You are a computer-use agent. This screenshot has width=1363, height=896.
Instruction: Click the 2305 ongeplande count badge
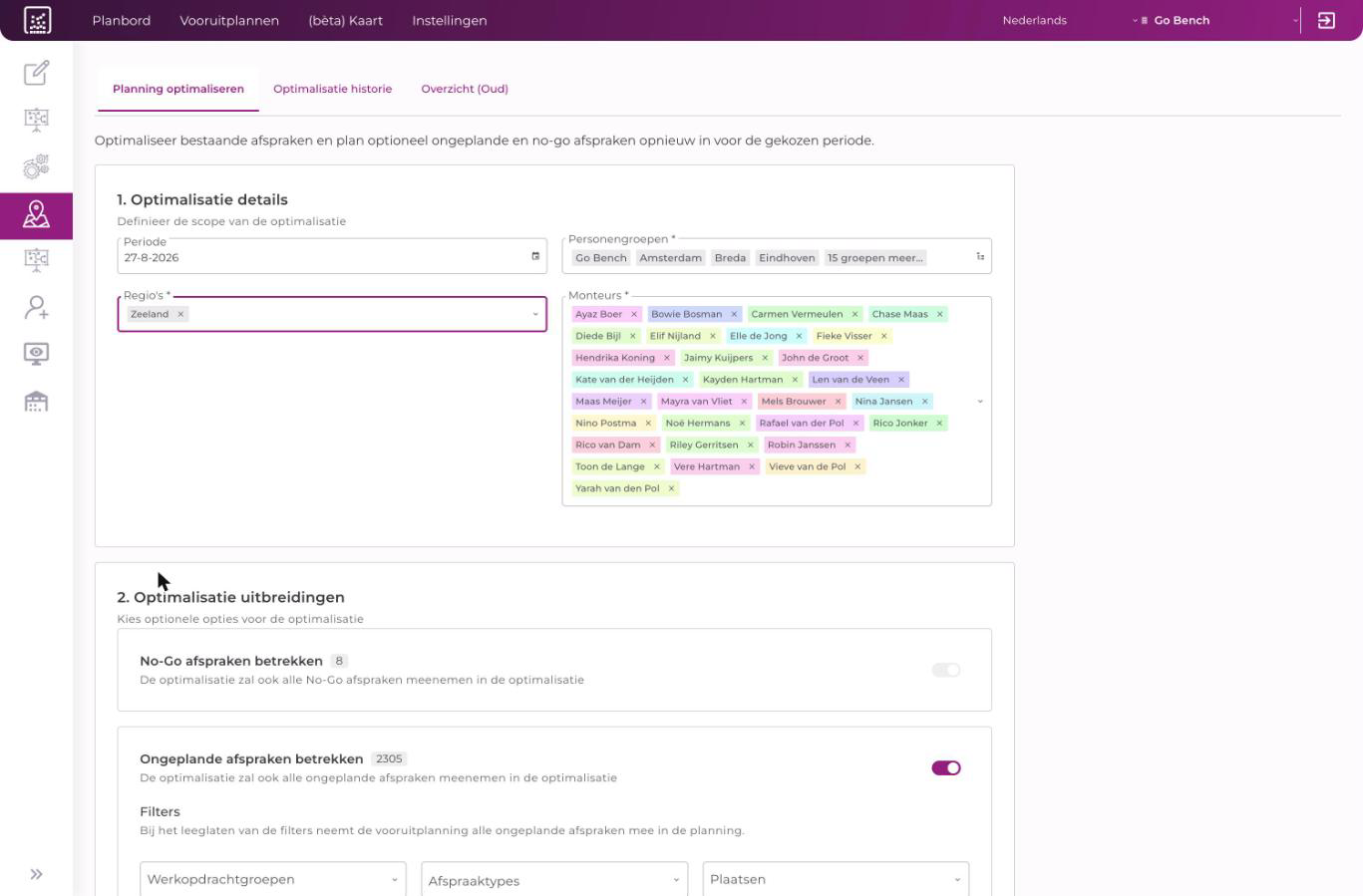click(x=389, y=758)
